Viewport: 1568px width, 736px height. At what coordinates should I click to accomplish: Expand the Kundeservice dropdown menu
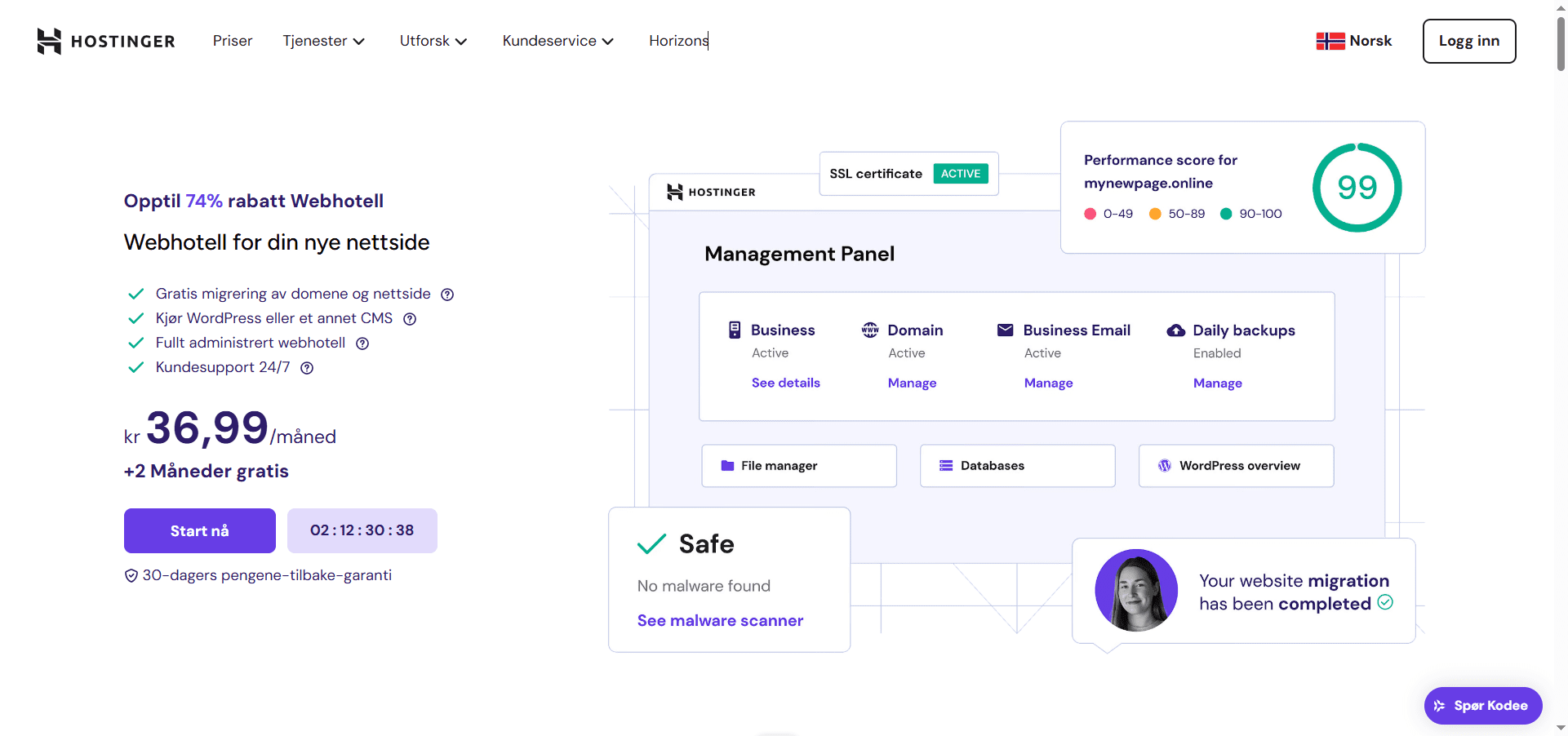pyautogui.click(x=557, y=41)
